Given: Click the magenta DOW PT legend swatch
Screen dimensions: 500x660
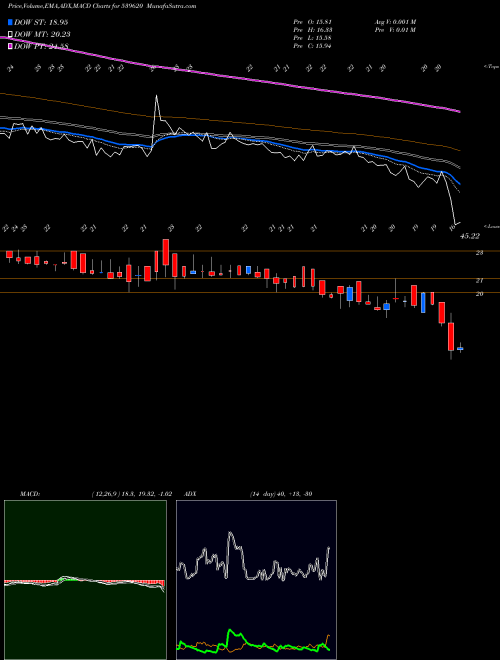Looking at the screenshot, I should point(10,46).
